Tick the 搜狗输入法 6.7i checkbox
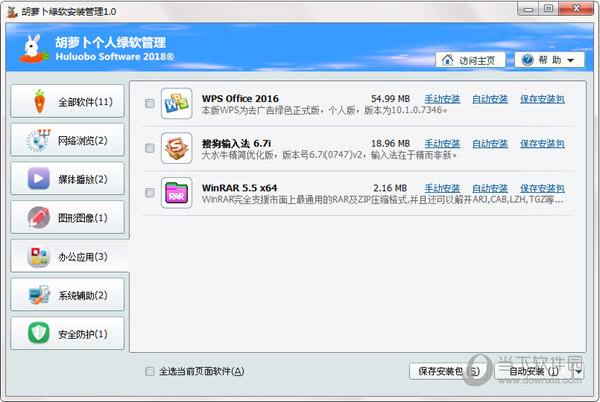 point(150,148)
